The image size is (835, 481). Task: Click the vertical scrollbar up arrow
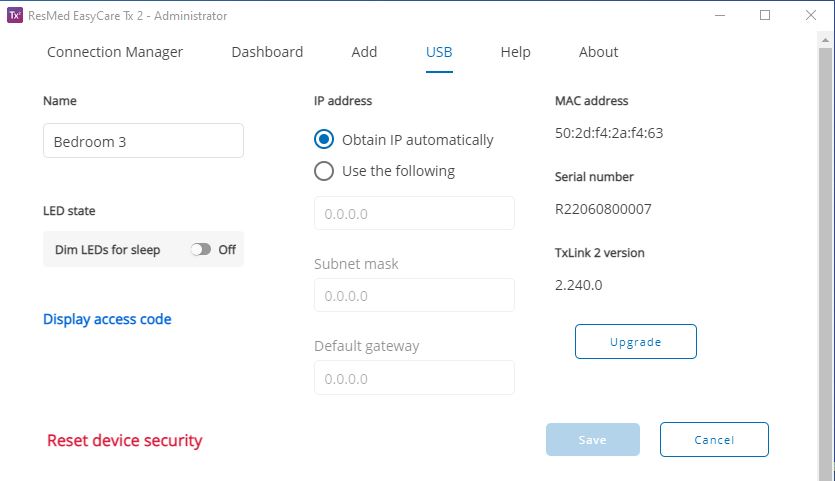pos(825,40)
